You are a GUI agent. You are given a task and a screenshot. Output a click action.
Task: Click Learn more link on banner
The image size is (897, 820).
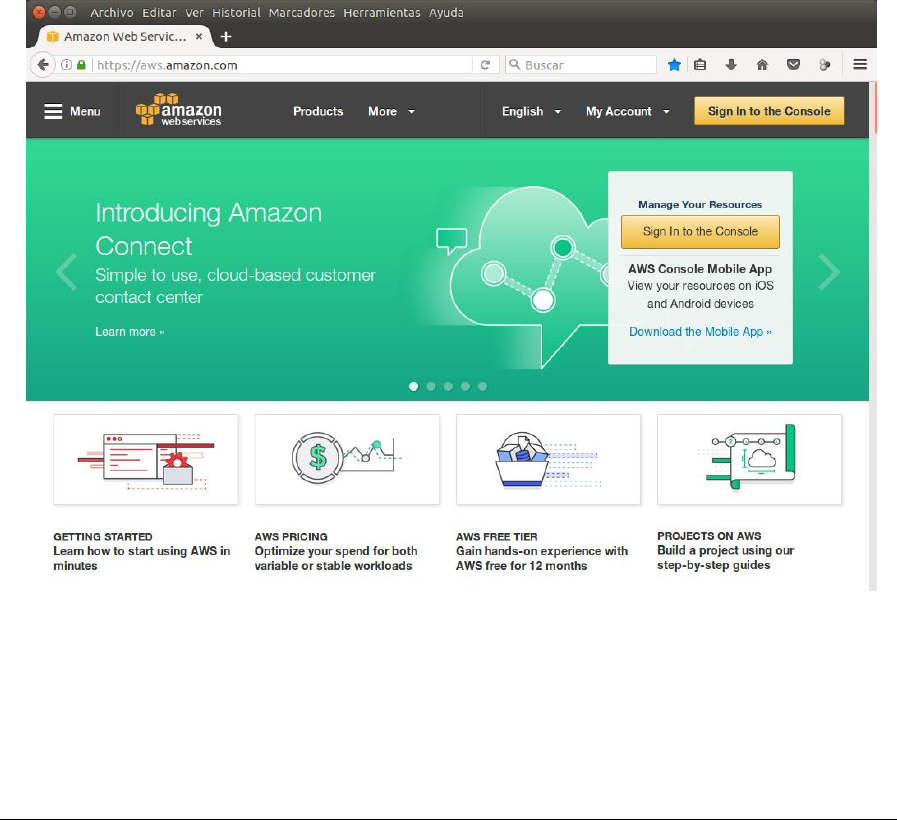click(x=129, y=332)
